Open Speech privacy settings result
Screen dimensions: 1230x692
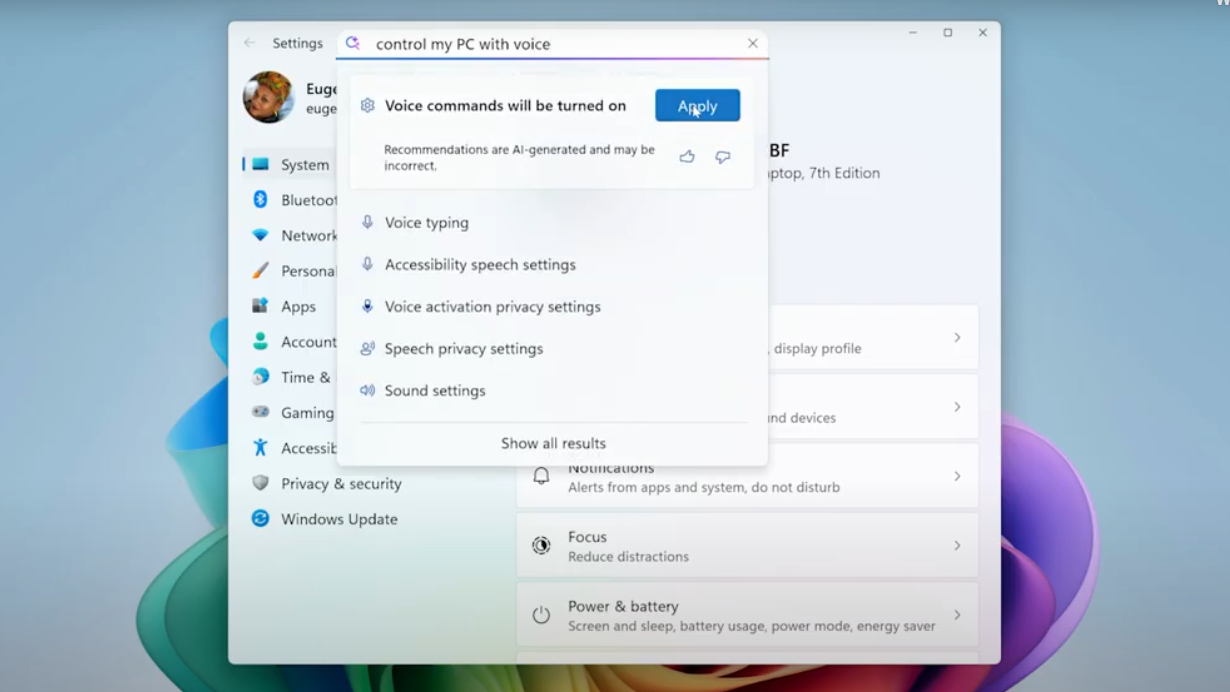tap(464, 349)
